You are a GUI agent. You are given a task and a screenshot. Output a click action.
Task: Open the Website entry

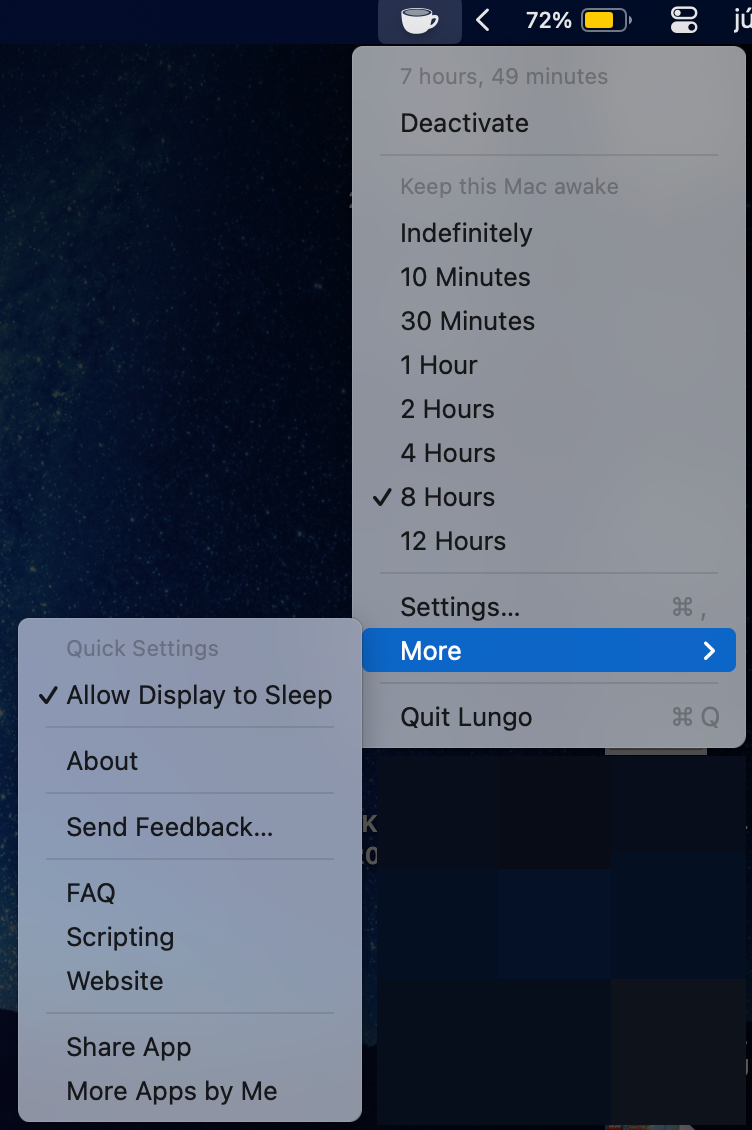tap(190, 981)
